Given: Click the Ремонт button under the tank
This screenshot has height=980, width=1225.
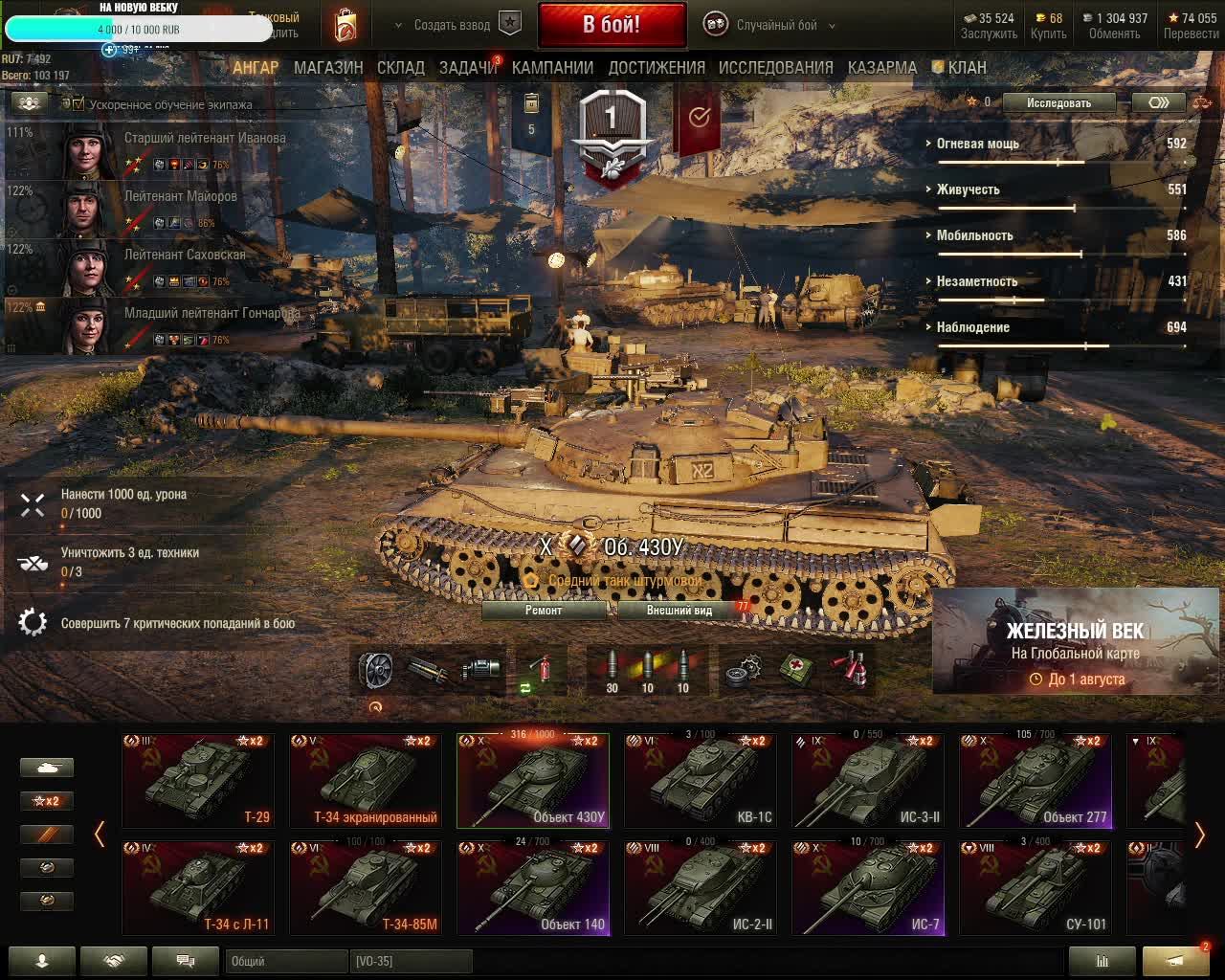Looking at the screenshot, I should 544,610.
